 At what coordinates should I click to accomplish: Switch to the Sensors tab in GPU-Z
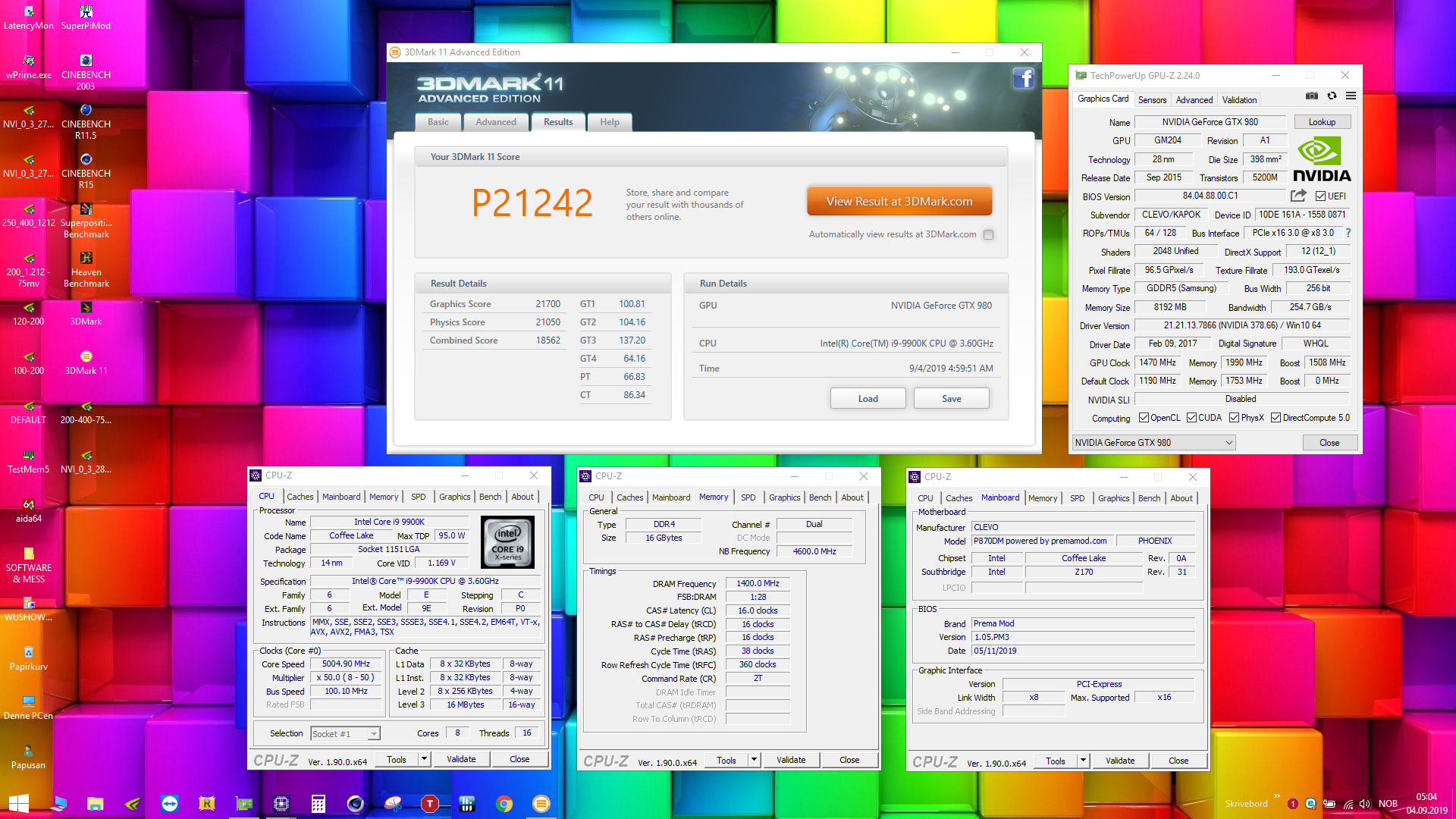tap(1152, 100)
